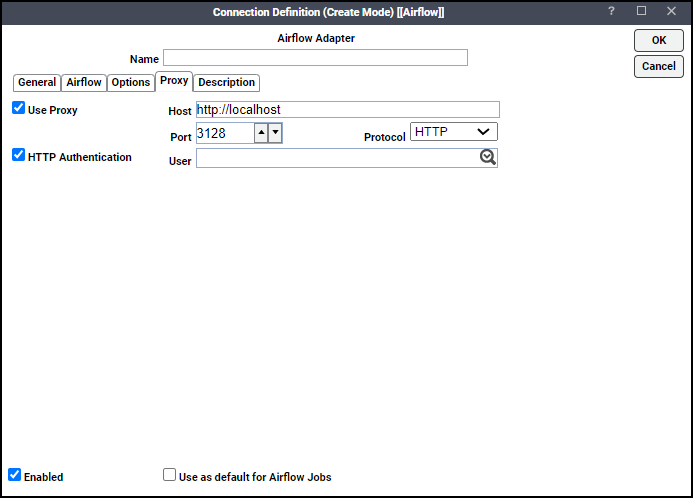Disable the Enabled checkbox
Screen dimensions: 693x498
click(15, 475)
